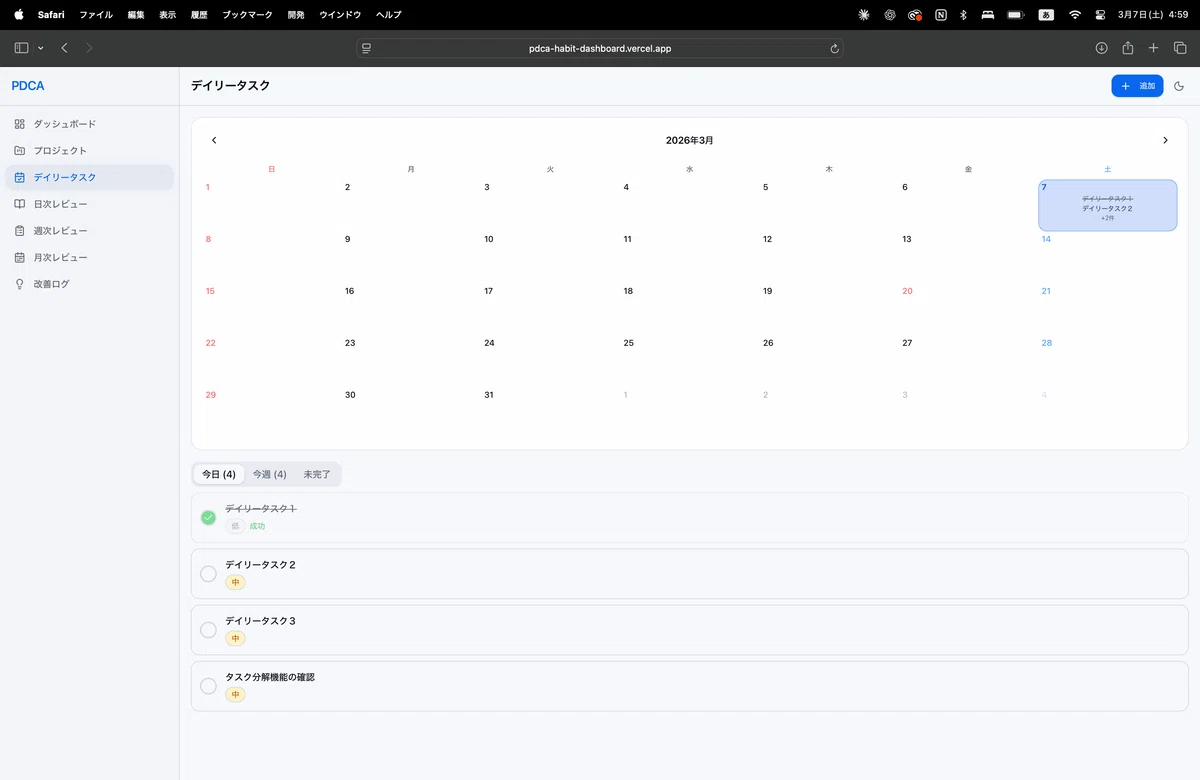Mark デイリータスク２ as complete
The height and width of the screenshot is (780, 1200).
coord(208,574)
